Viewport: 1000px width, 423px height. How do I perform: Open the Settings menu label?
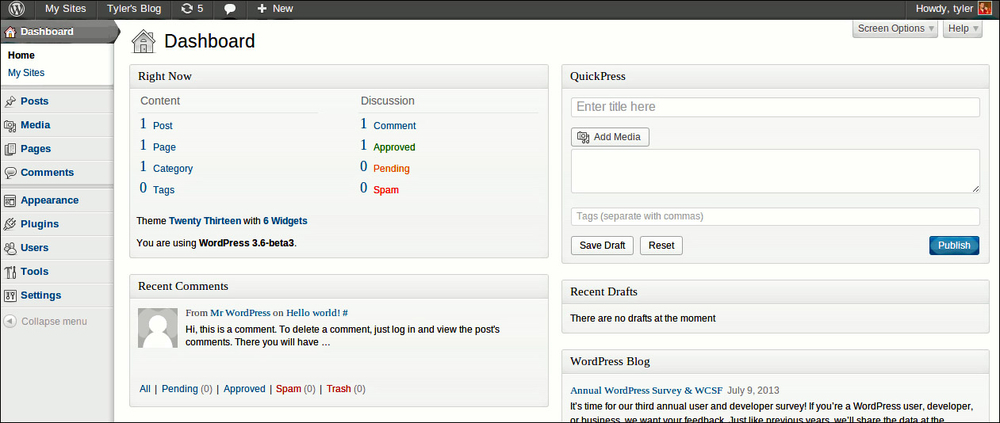click(41, 295)
